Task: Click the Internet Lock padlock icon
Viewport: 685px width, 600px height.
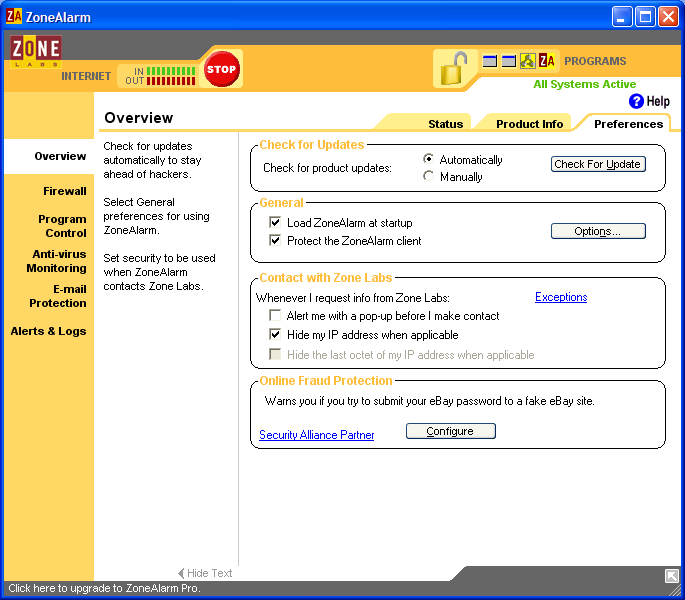Action: [454, 68]
